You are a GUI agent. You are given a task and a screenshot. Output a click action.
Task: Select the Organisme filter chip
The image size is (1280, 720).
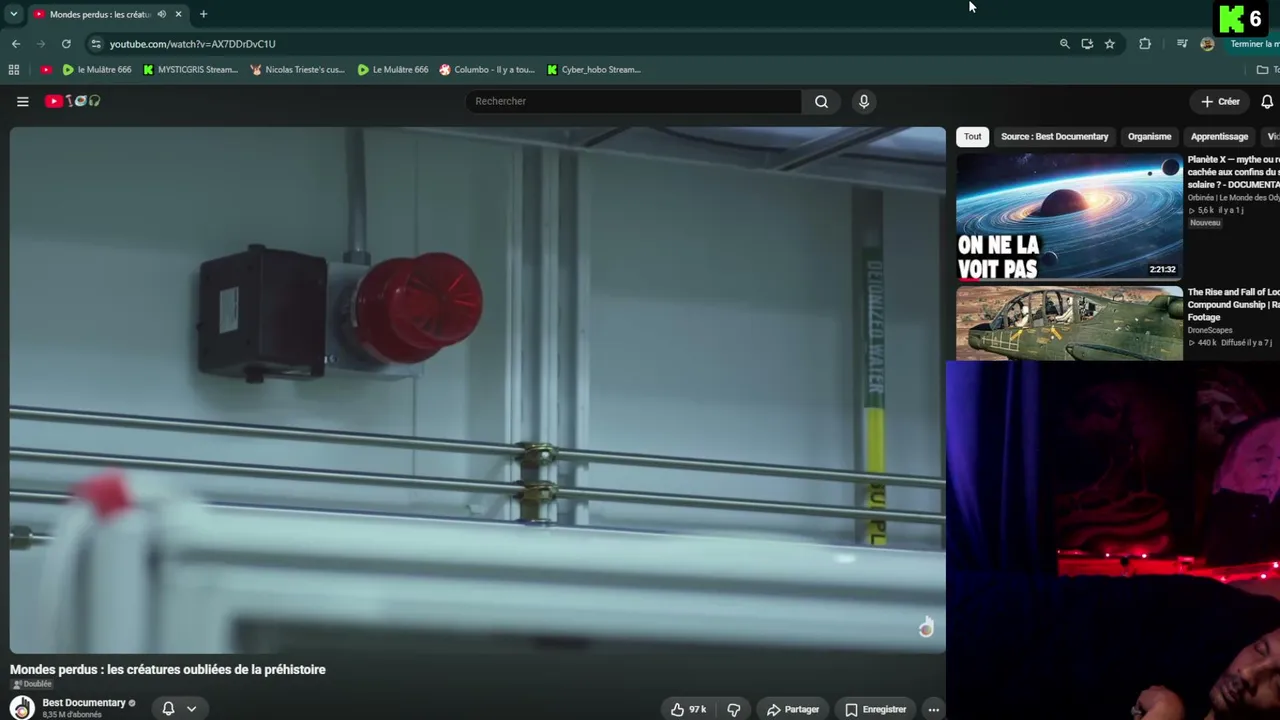[1149, 137]
